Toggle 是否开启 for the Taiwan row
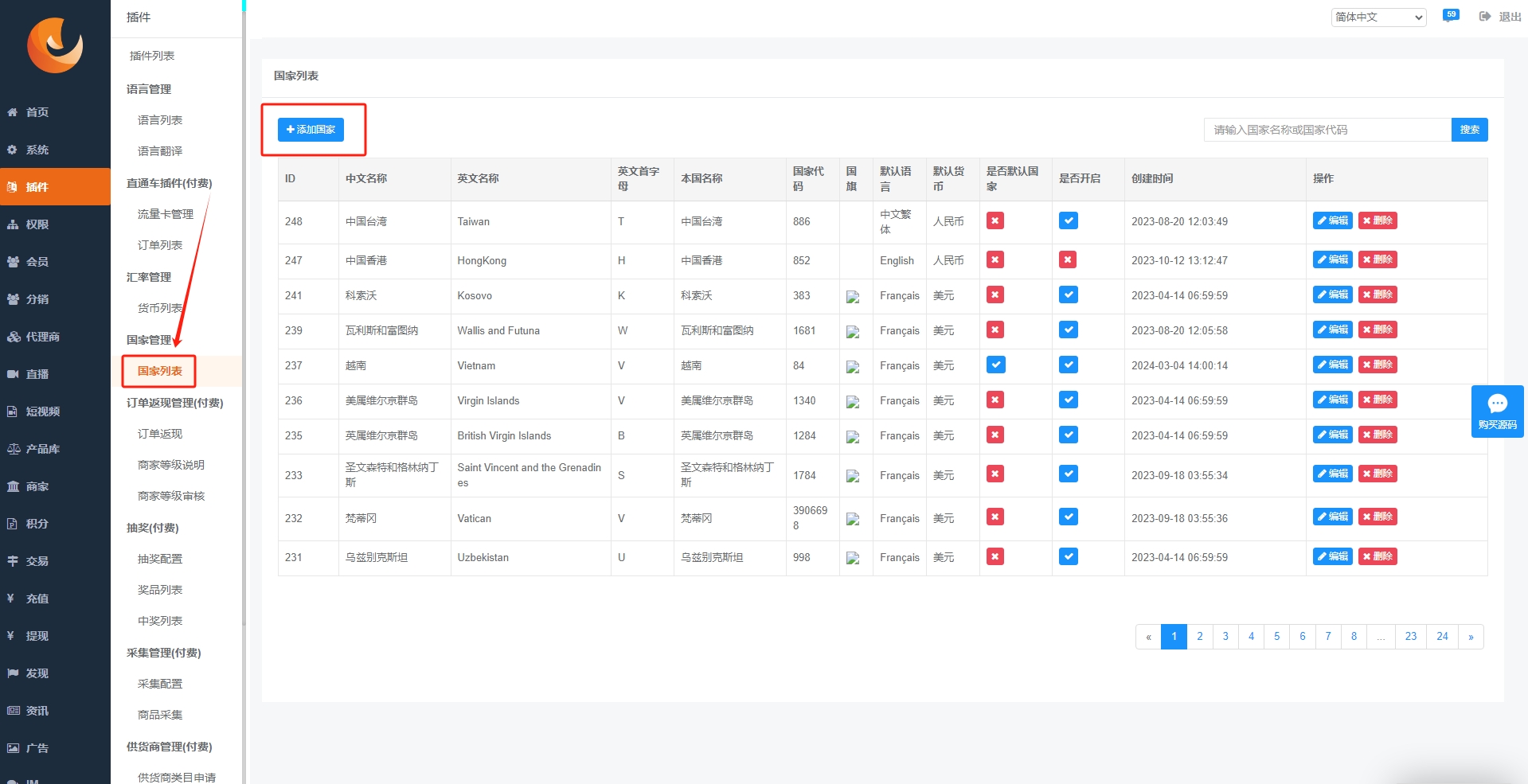Image resolution: width=1528 pixels, height=784 pixels. click(x=1068, y=220)
